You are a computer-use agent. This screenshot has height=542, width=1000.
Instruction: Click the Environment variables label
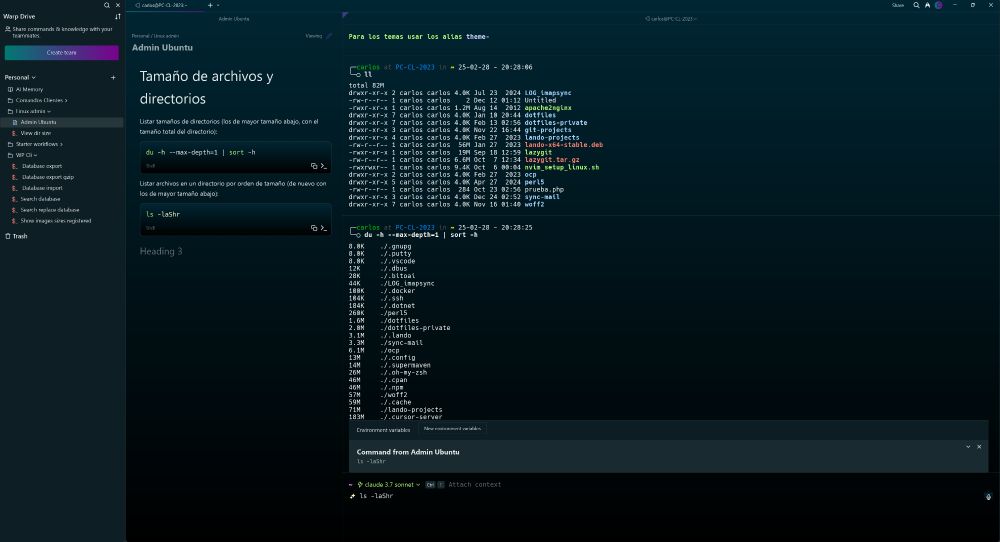[x=383, y=430]
